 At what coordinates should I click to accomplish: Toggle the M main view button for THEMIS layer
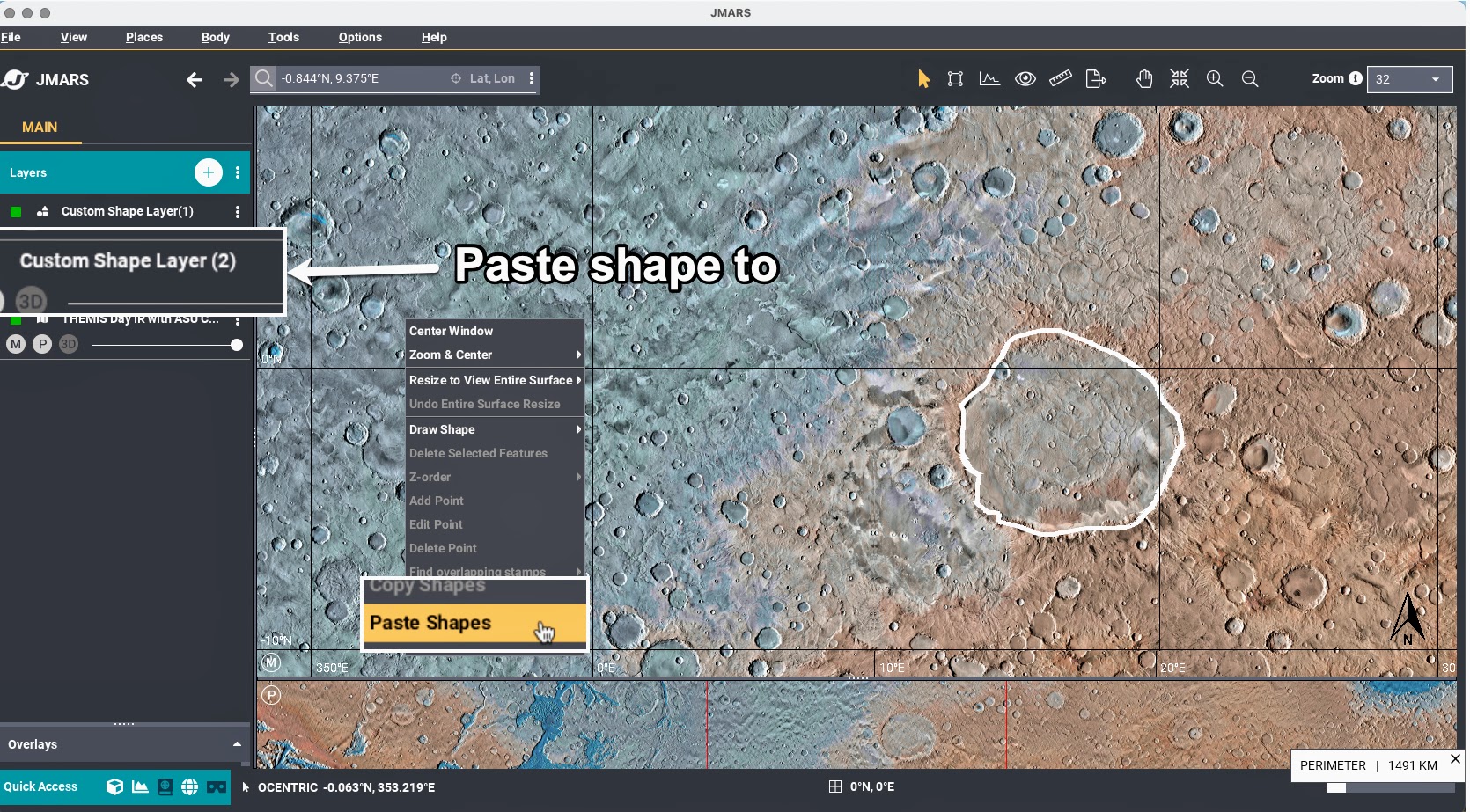pos(16,345)
